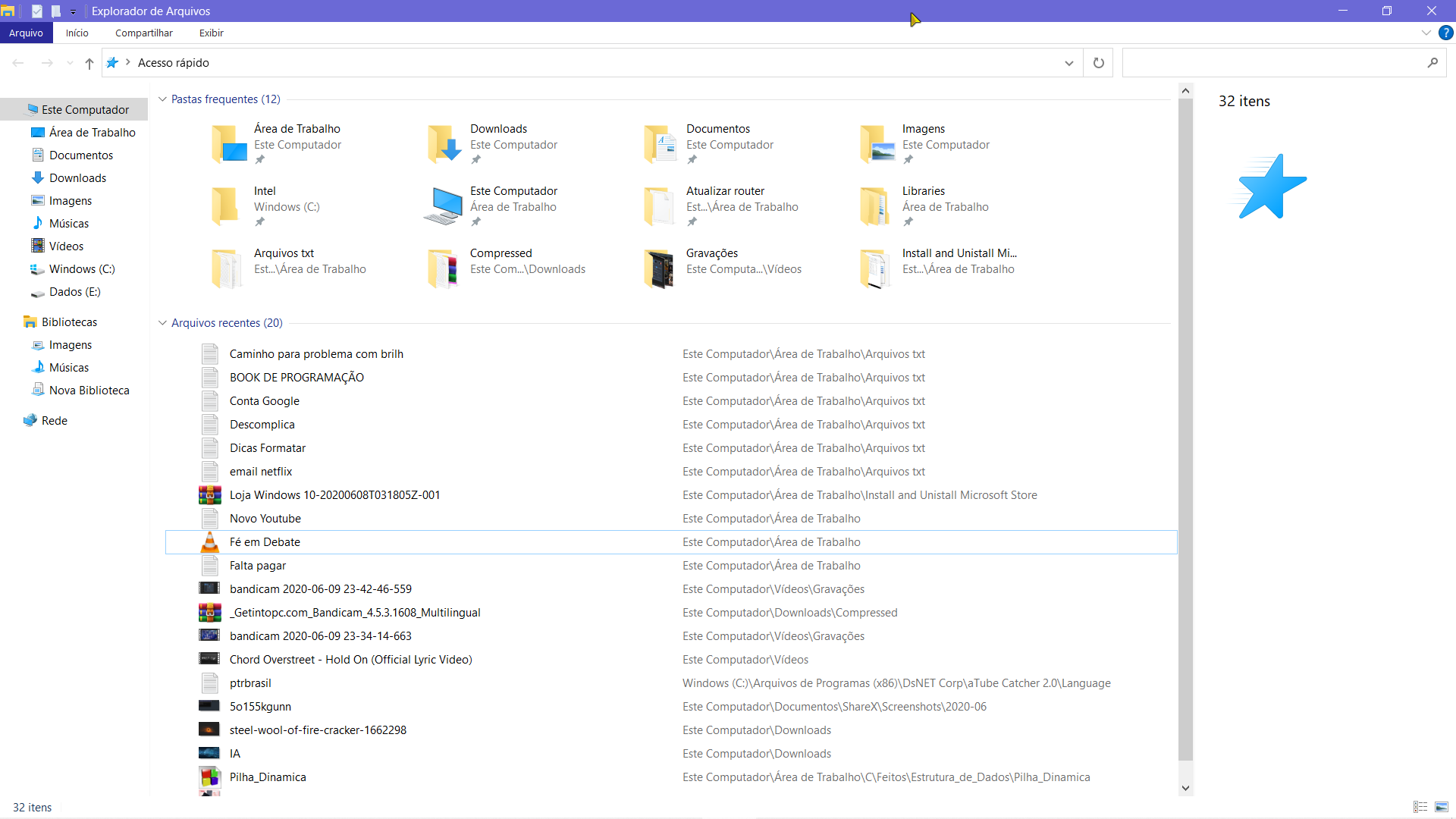Go up one folder level arrow
Screen dimensions: 1456x819
(89, 63)
